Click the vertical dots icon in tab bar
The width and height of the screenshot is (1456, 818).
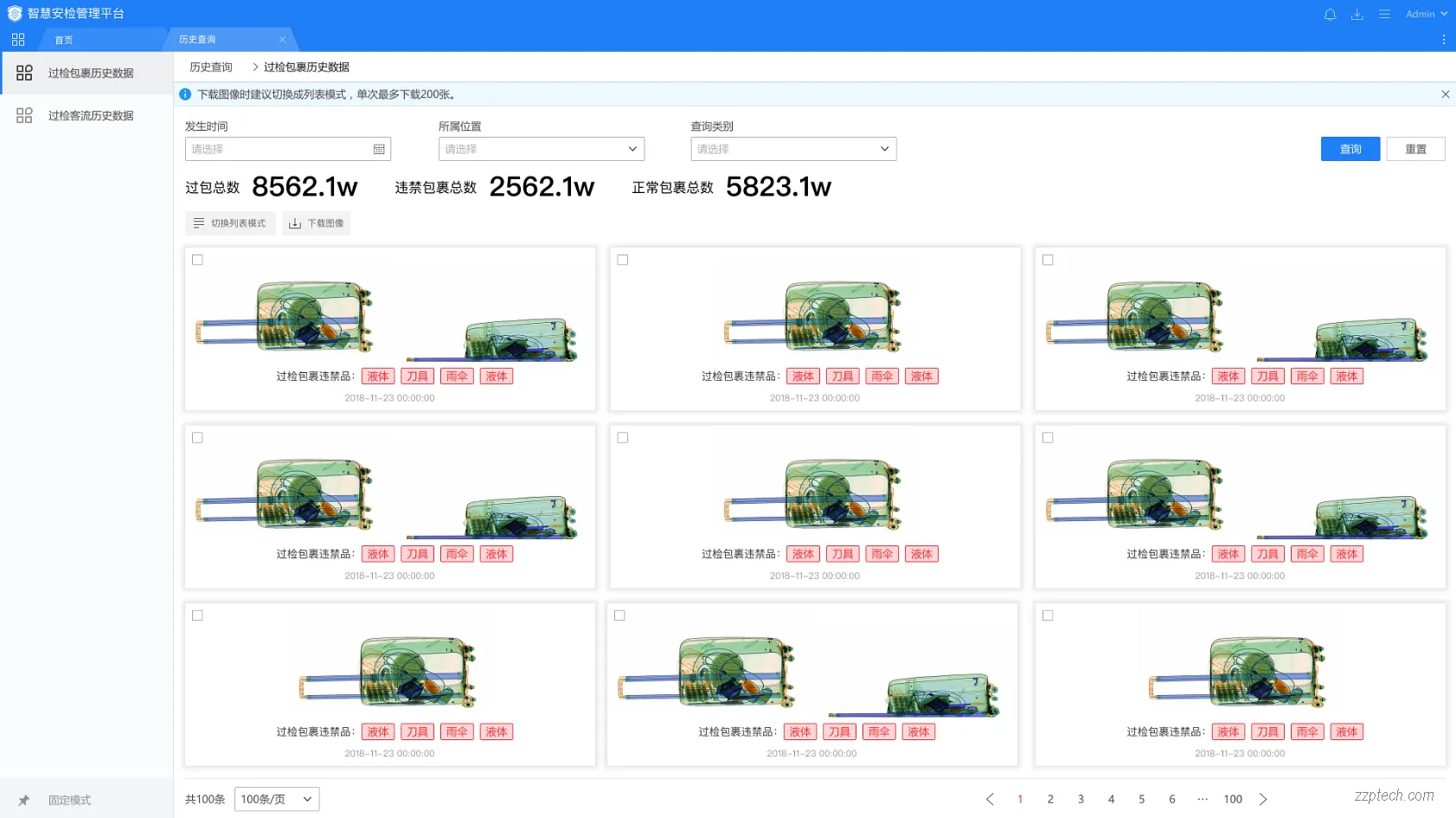pos(1443,40)
